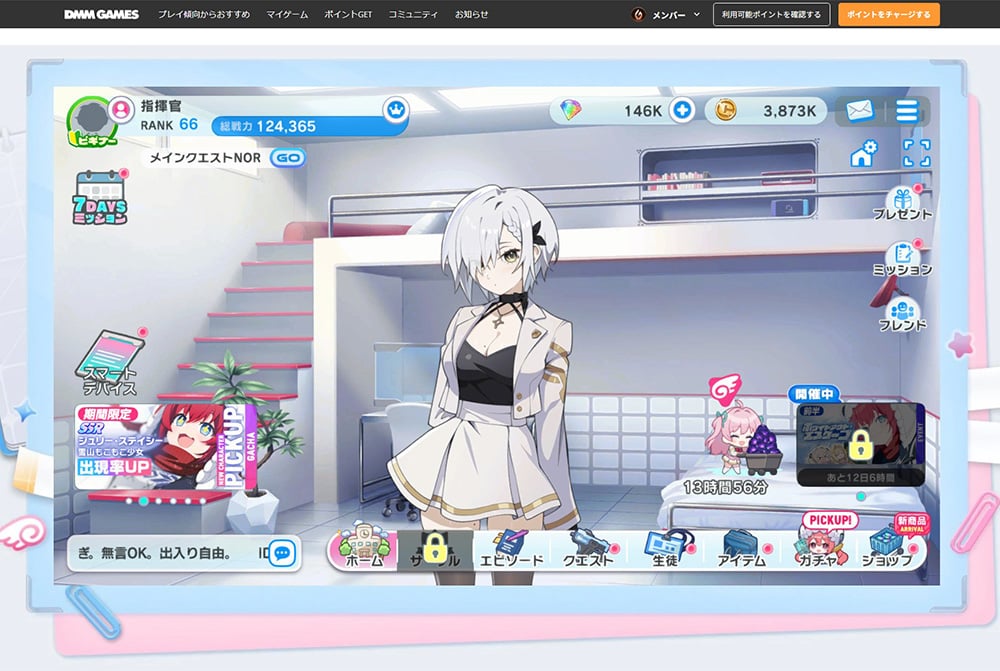This screenshot has width=1000, height=671.
Task: Open the mail envelope icon
Action: [x=859, y=111]
